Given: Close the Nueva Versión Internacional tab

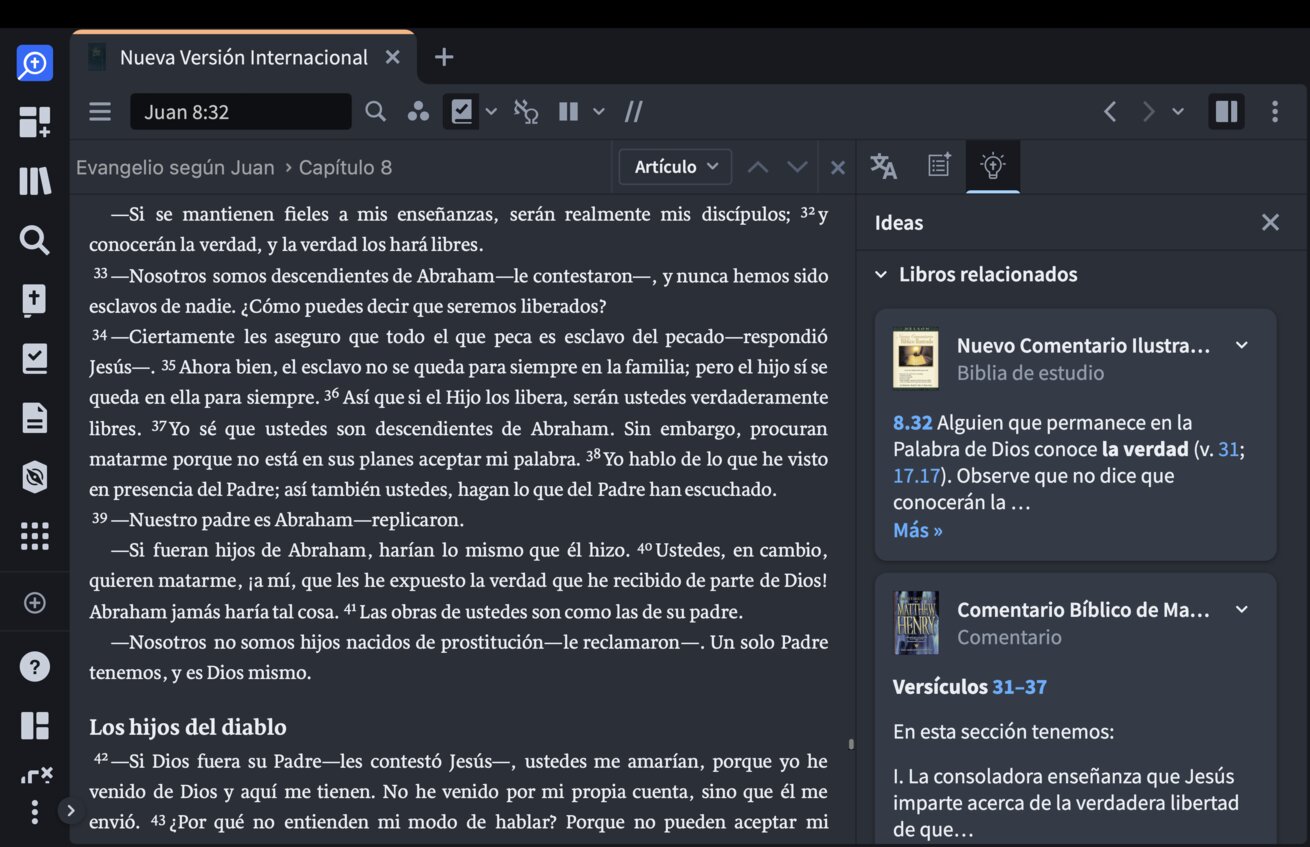Looking at the screenshot, I should pos(393,57).
